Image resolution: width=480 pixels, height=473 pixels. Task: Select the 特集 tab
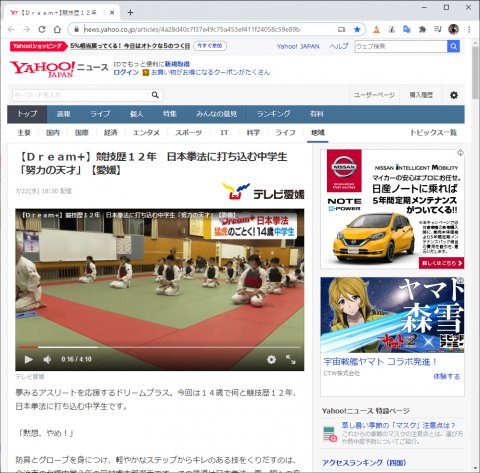(x=170, y=114)
